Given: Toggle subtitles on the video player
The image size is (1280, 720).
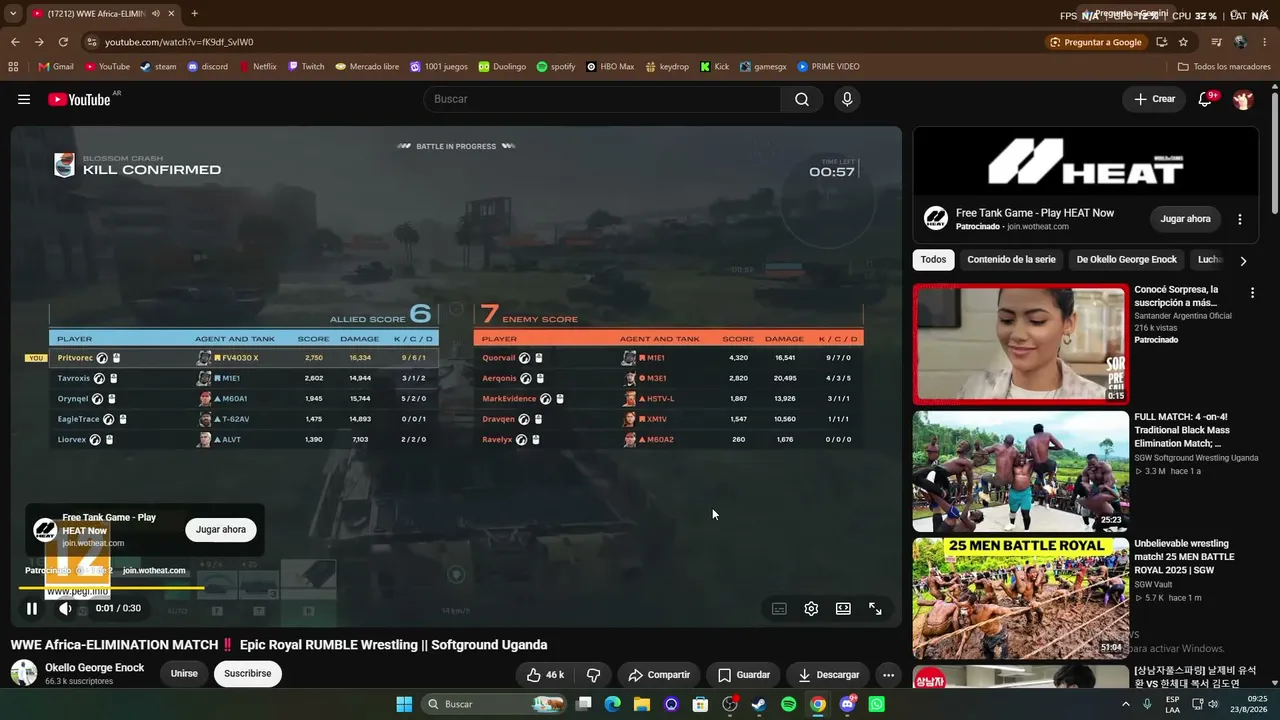Looking at the screenshot, I should [x=779, y=608].
